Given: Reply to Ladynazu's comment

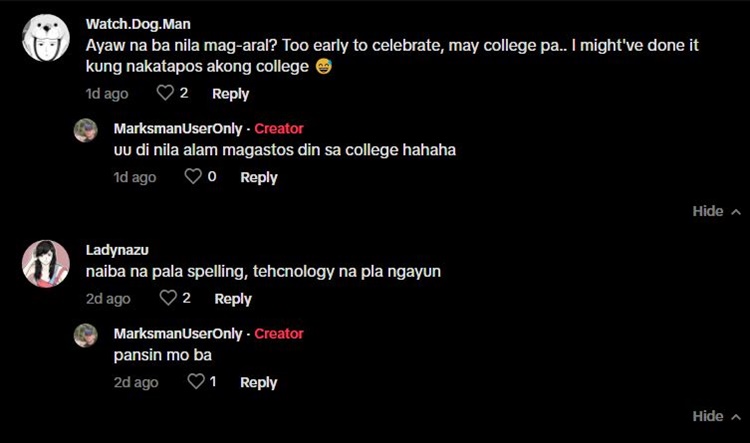Looking at the screenshot, I should pos(233,298).
